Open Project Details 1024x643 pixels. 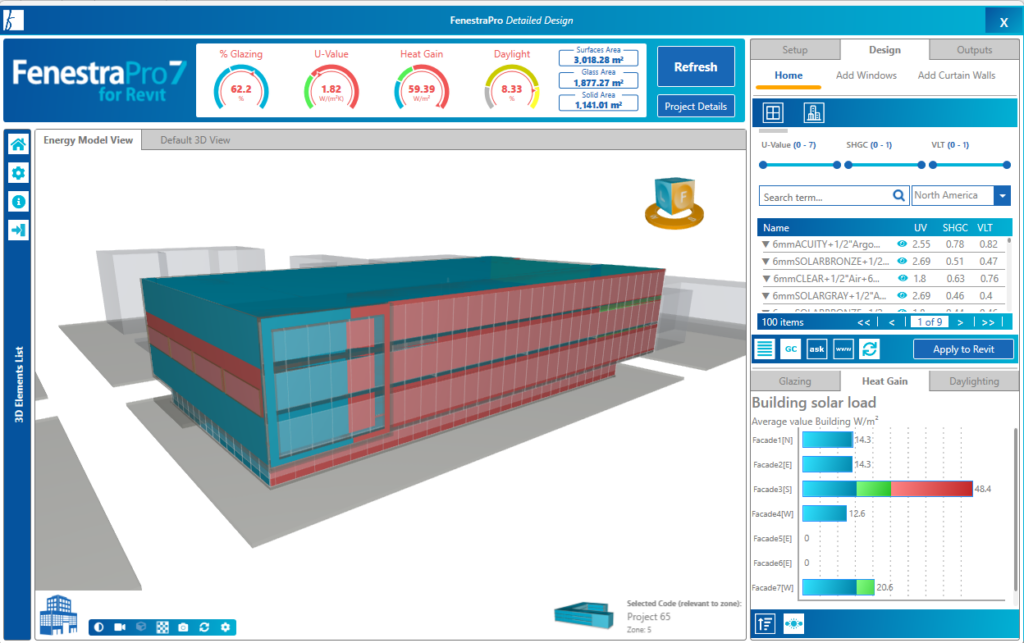coord(696,106)
